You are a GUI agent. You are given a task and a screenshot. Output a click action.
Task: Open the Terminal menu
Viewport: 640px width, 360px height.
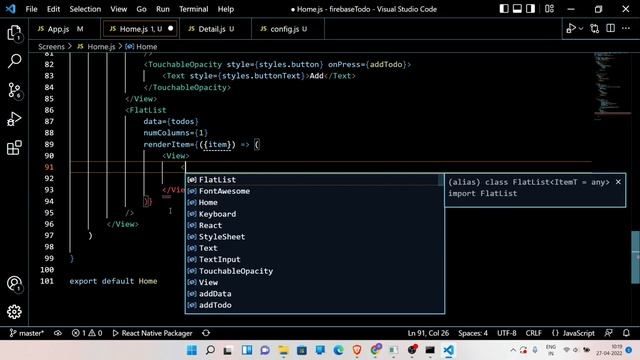[x=193, y=9]
